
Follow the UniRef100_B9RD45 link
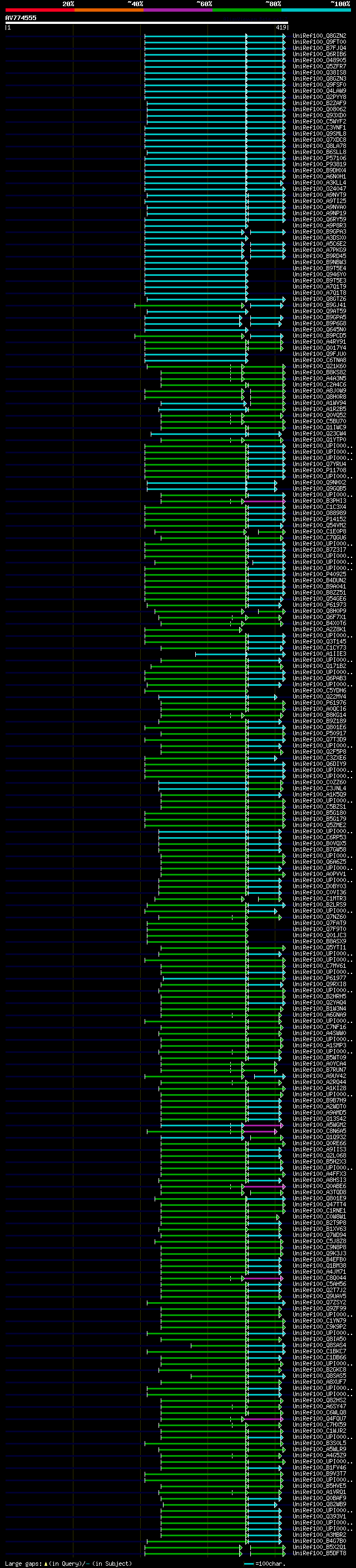319,256
